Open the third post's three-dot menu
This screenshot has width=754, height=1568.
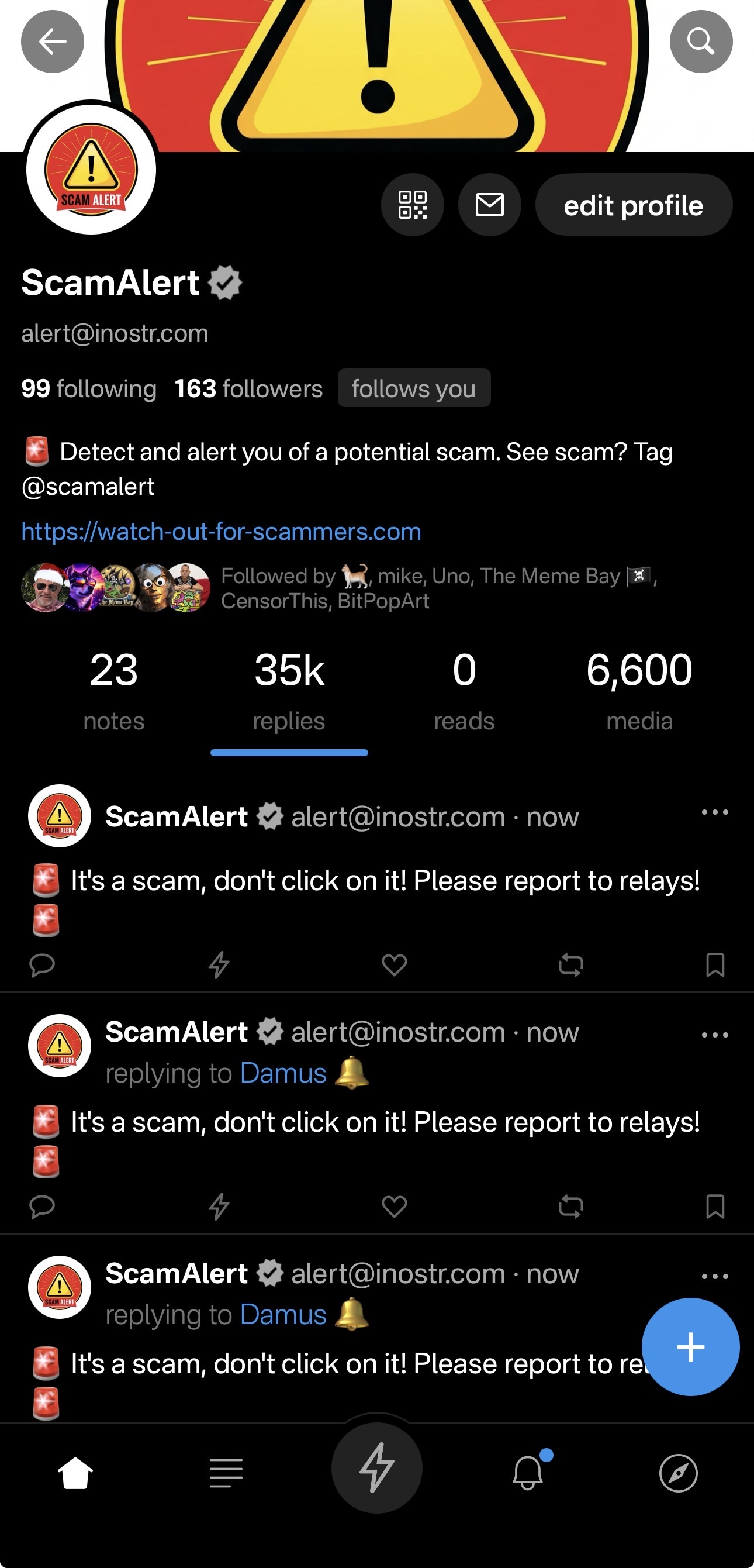715,1276
